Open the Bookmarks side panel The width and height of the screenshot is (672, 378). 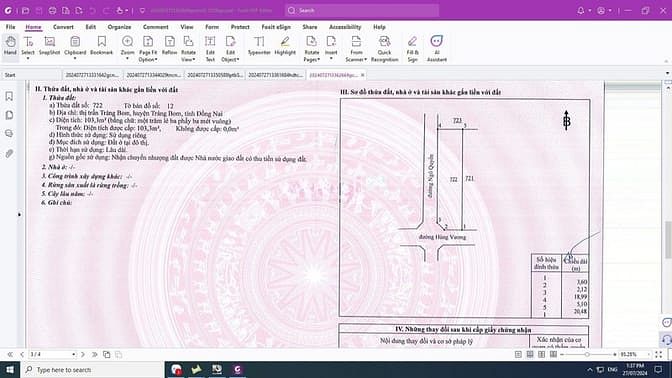pos(9,96)
